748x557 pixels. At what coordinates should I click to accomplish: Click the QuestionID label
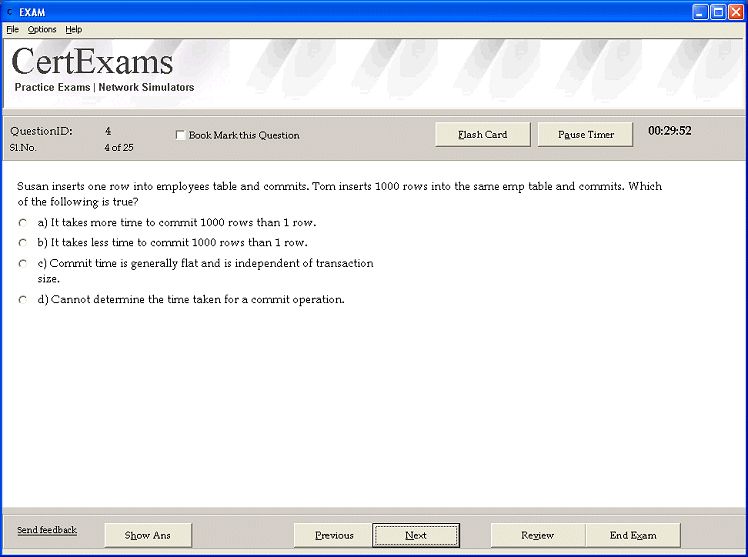pyautogui.click(x=42, y=131)
